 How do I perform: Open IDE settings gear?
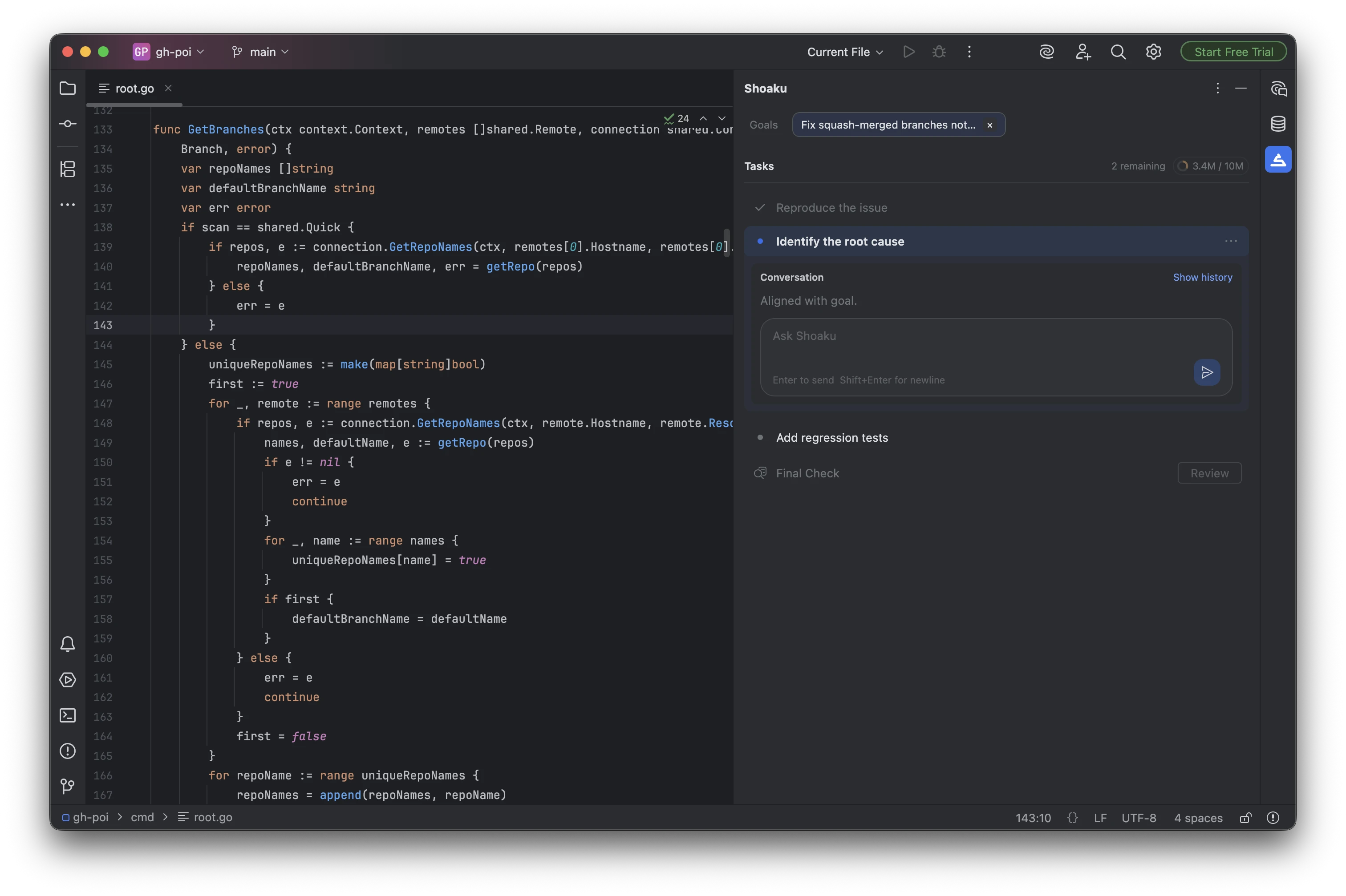tap(1153, 52)
